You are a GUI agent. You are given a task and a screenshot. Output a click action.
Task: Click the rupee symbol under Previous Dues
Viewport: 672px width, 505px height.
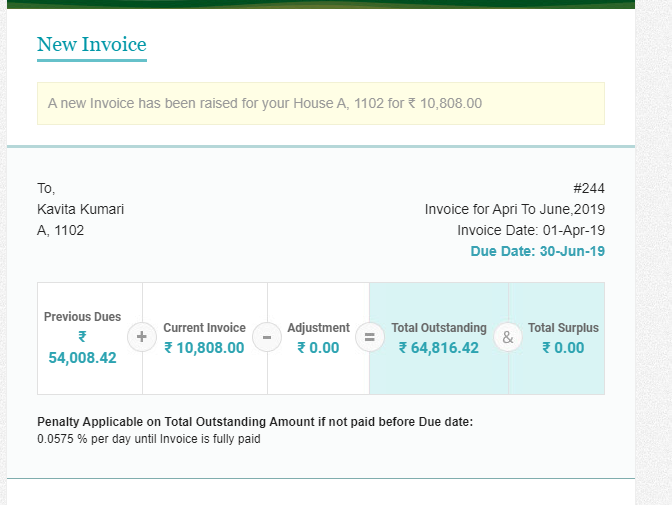coord(82,338)
